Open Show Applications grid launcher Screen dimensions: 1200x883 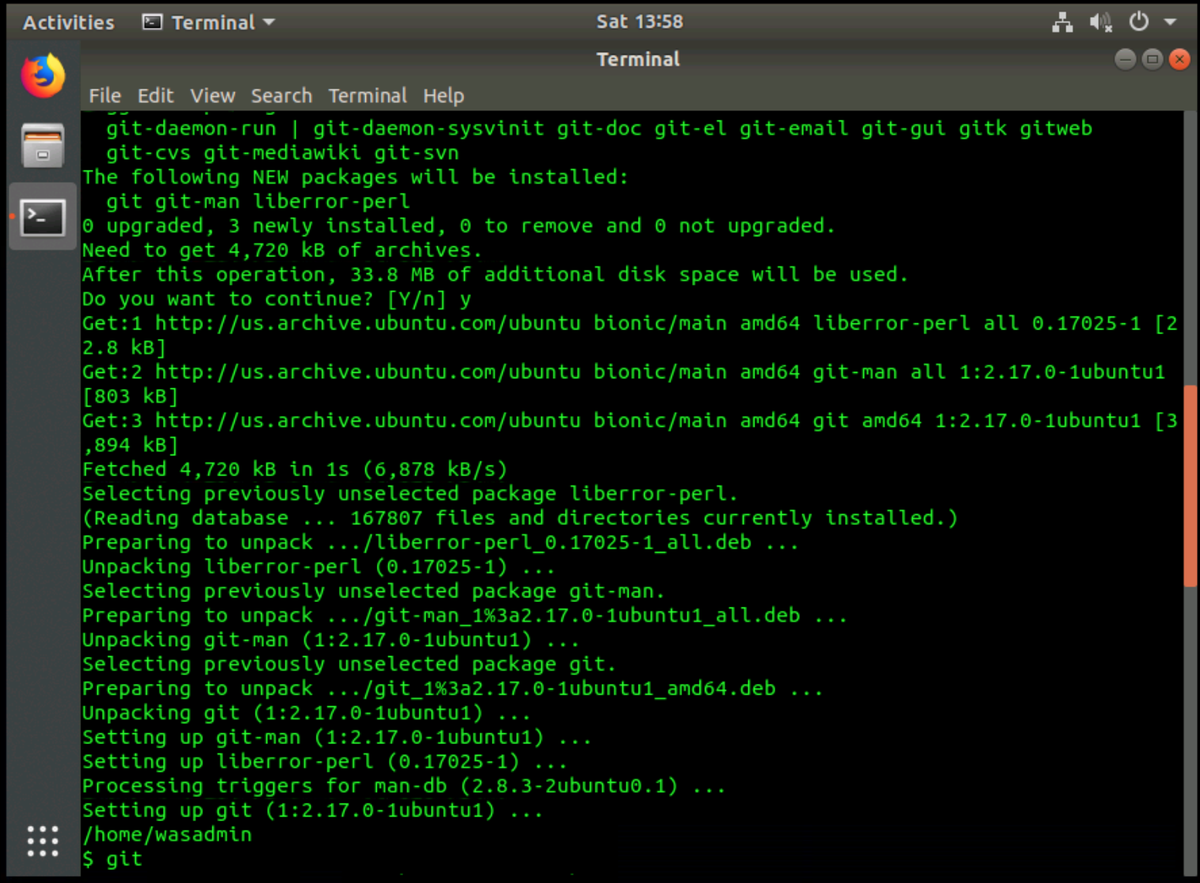point(42,841)
